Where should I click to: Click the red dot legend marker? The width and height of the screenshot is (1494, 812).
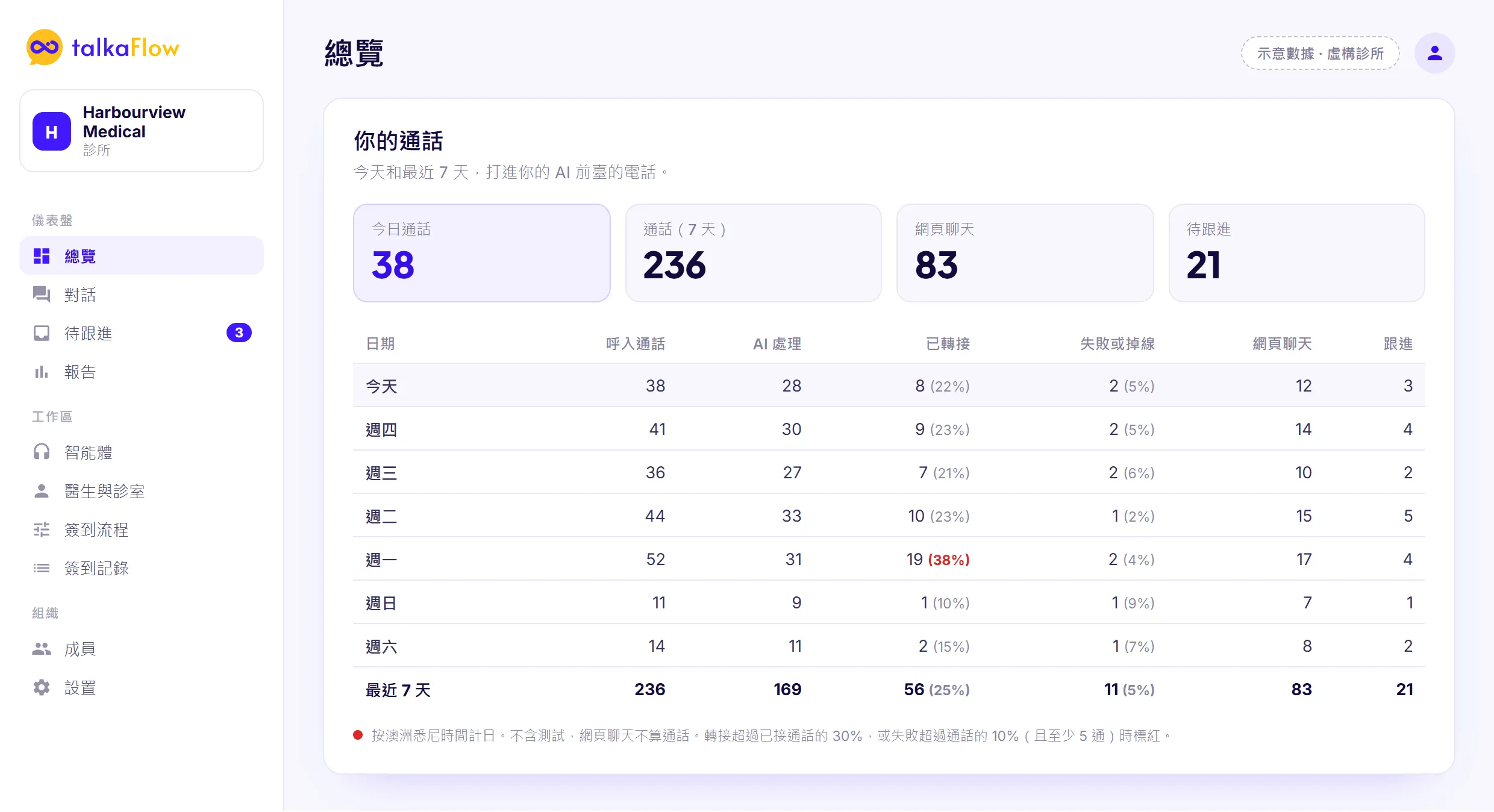(358, 735)
